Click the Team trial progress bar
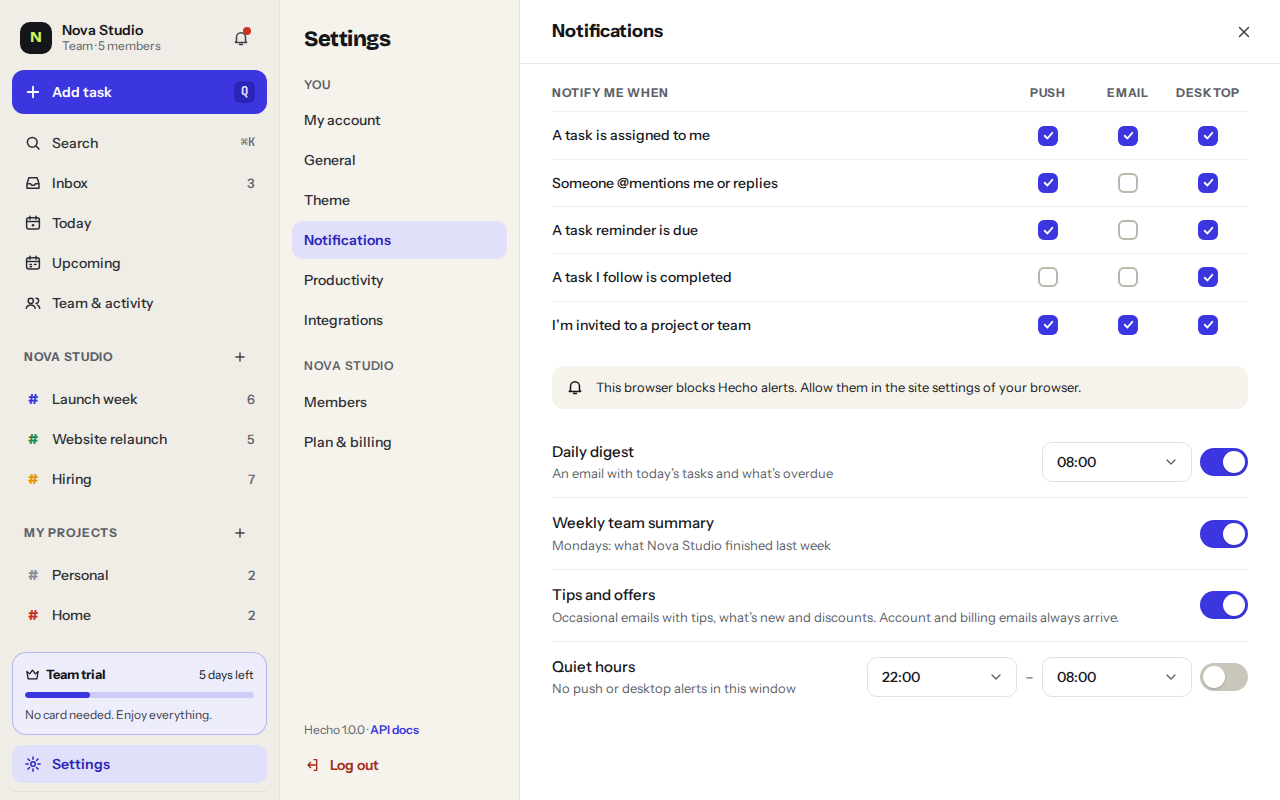1280x800 pixels. [139, 695]
